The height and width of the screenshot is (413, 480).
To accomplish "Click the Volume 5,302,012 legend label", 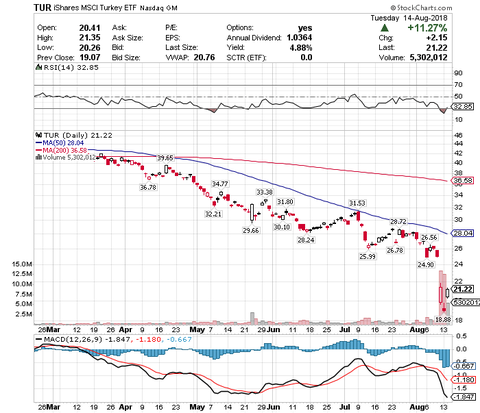I will click(x=69, y=157).
